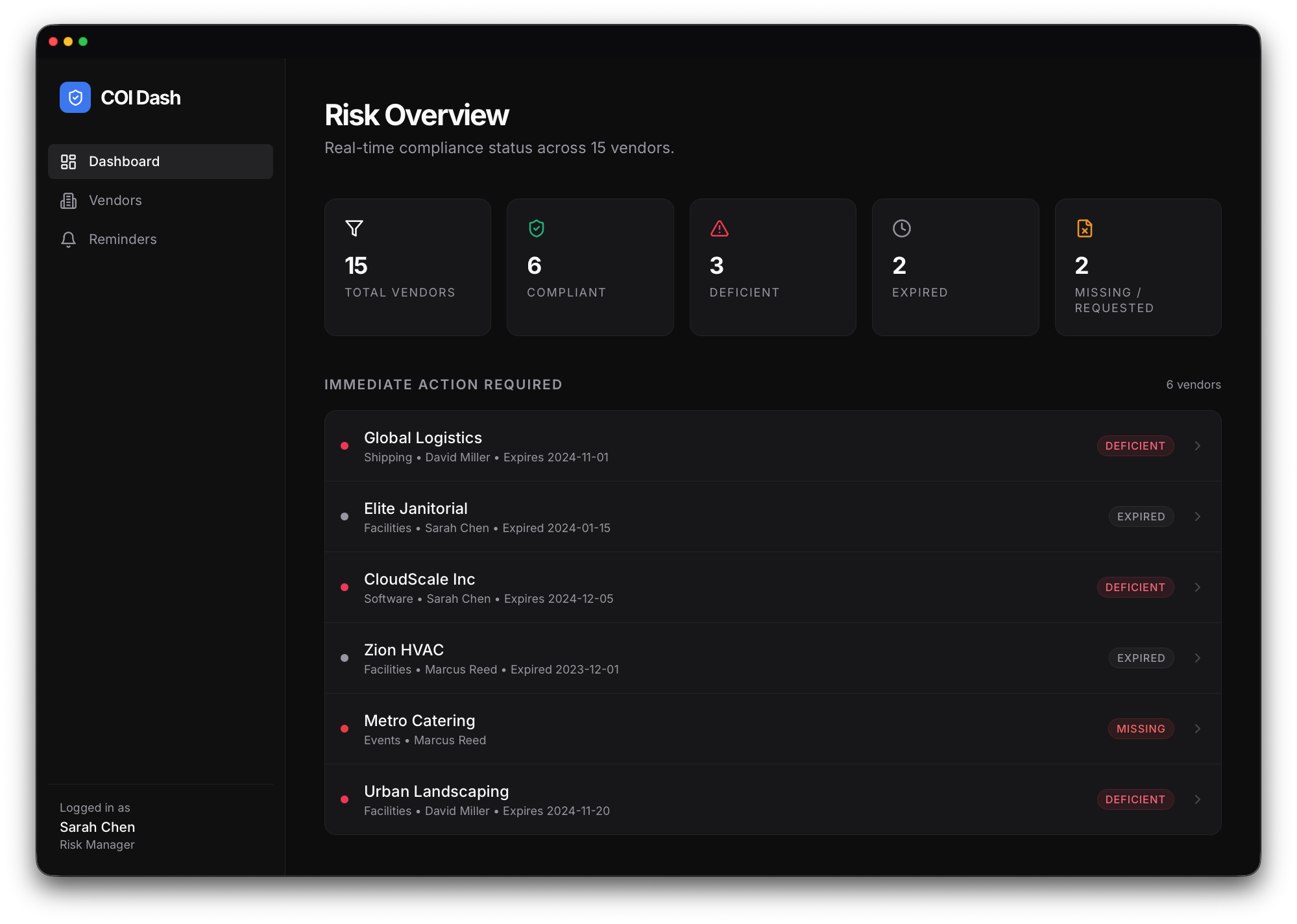Click the document icon on Missing/Requested card
Screen dimensions: 1297x924
[x=1085, y=228]
